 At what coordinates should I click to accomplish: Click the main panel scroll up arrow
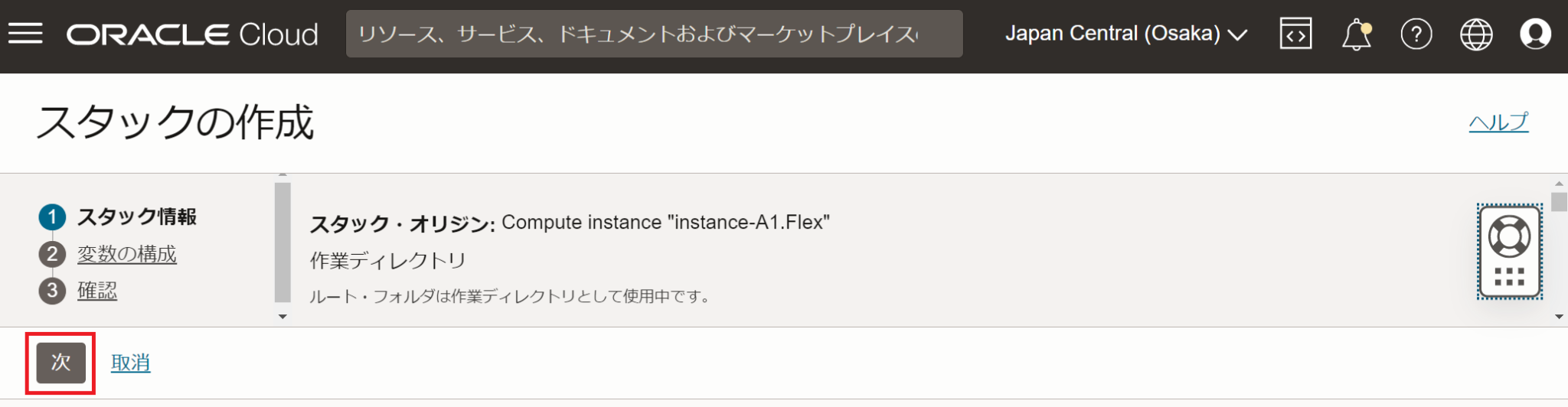tap(1560, 184)
